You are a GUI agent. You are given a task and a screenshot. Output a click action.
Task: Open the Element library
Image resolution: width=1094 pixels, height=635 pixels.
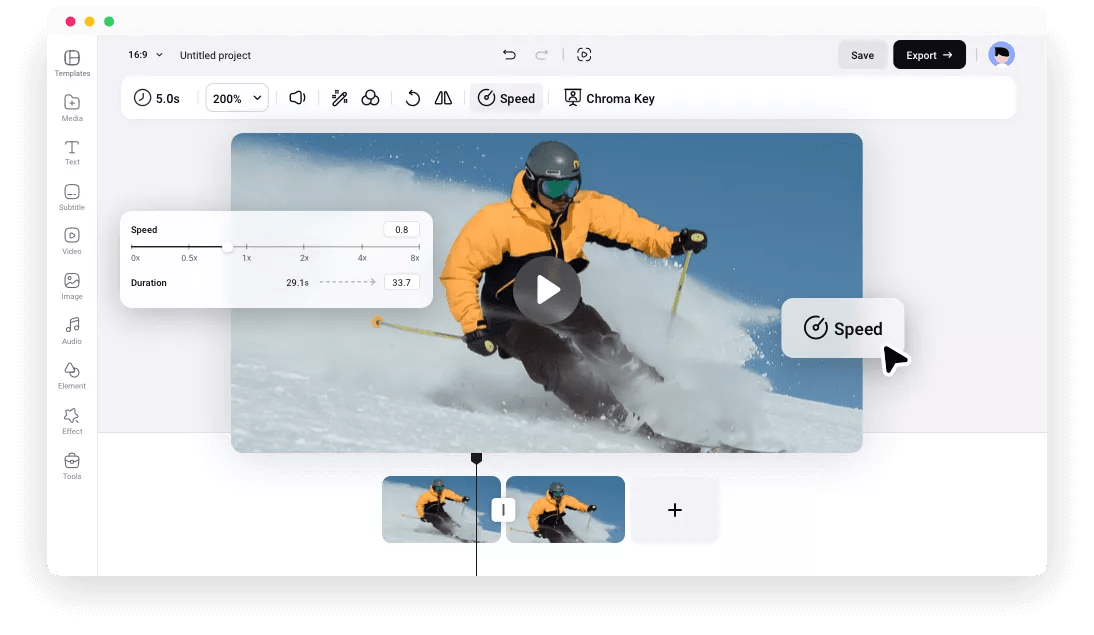pos(71,376)
